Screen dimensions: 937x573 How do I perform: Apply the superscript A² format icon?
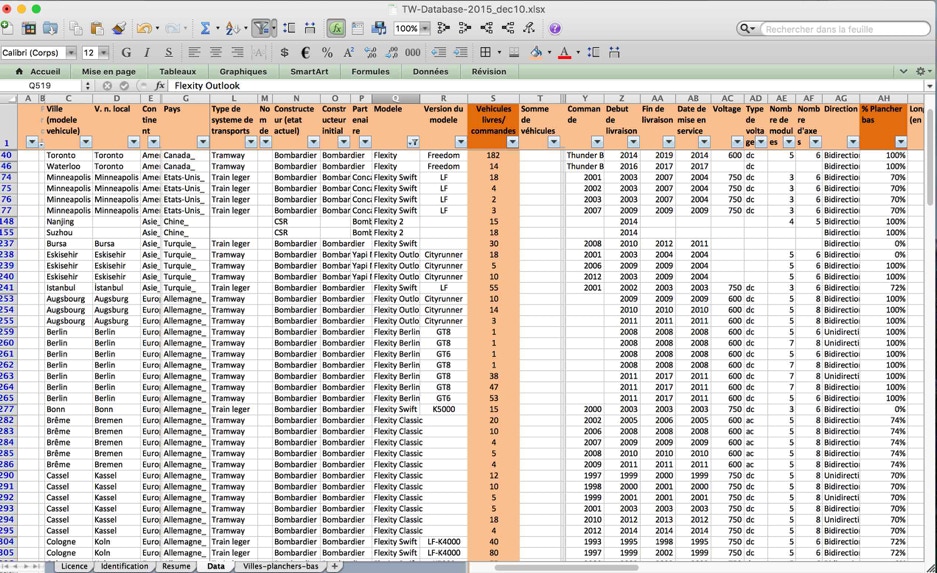349,53
